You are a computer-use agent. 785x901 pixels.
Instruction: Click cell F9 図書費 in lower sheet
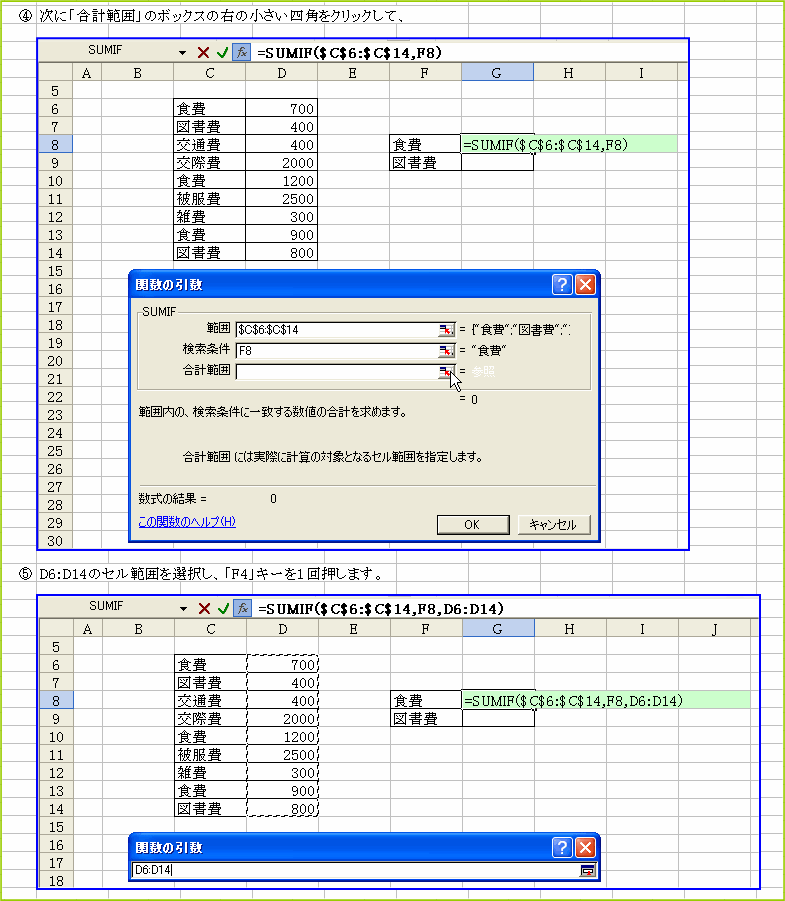pyautogui.click(x=426, y=719)
